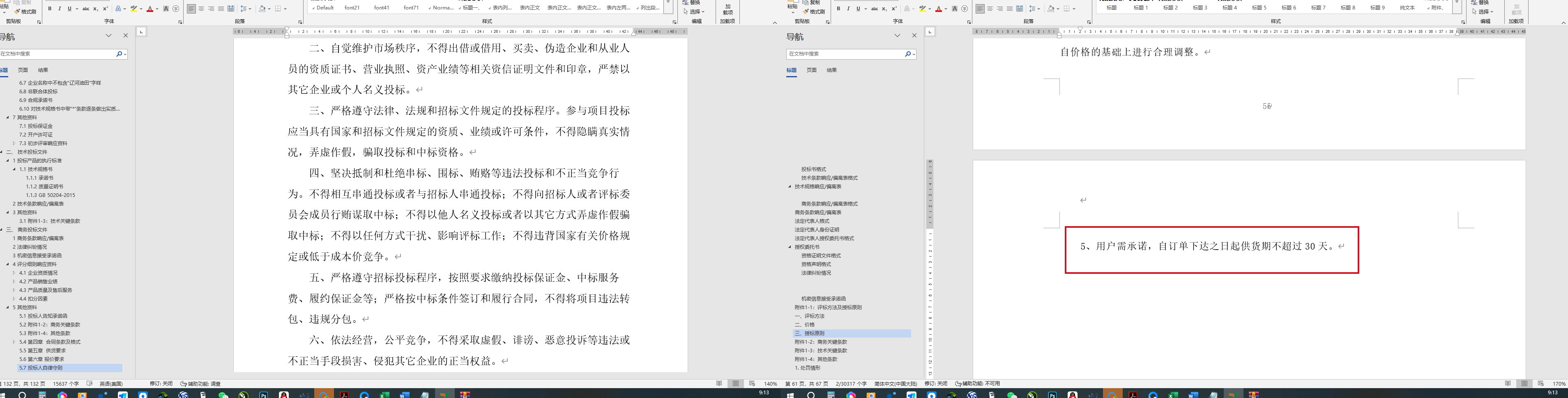Switch to 页面 tab in right navigation
The height and width of the screenshot is (398, 1568).
click(812, 70)
